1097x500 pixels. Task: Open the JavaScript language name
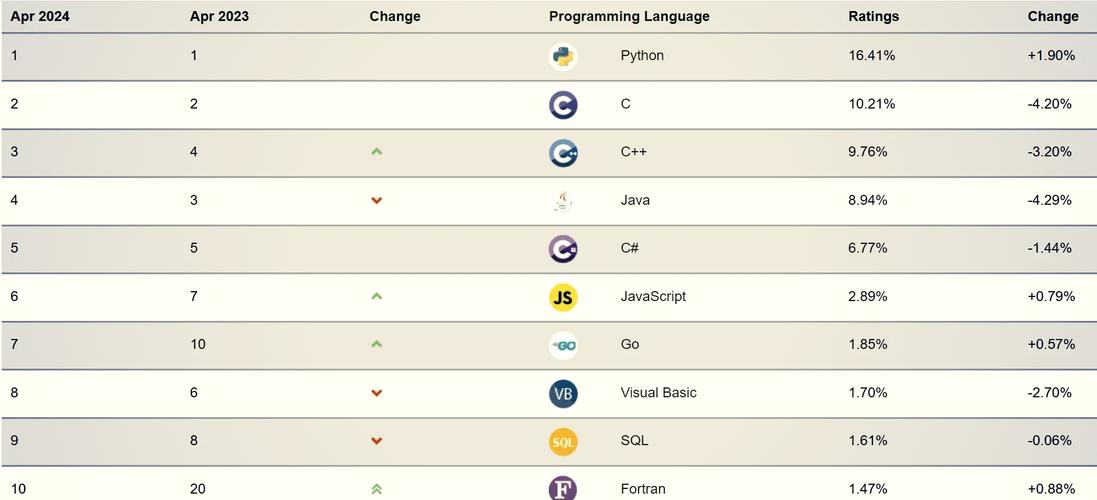[x=653, y=297]
